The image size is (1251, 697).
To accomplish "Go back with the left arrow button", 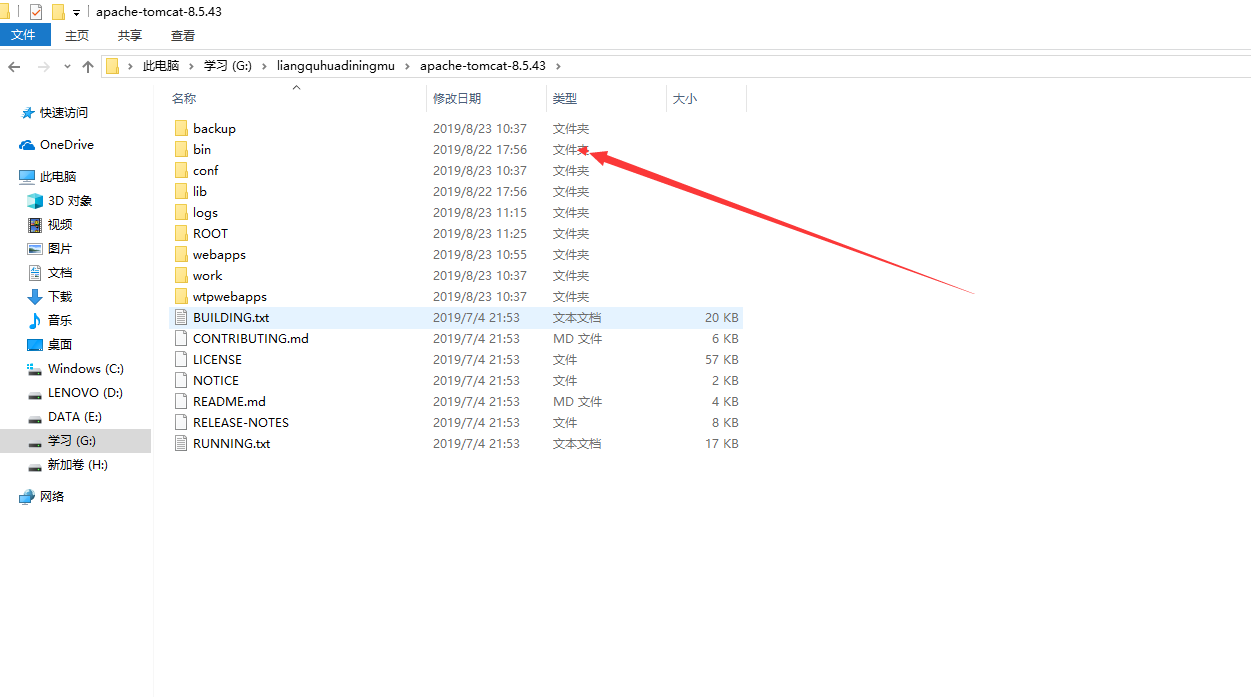I will 14,66.
